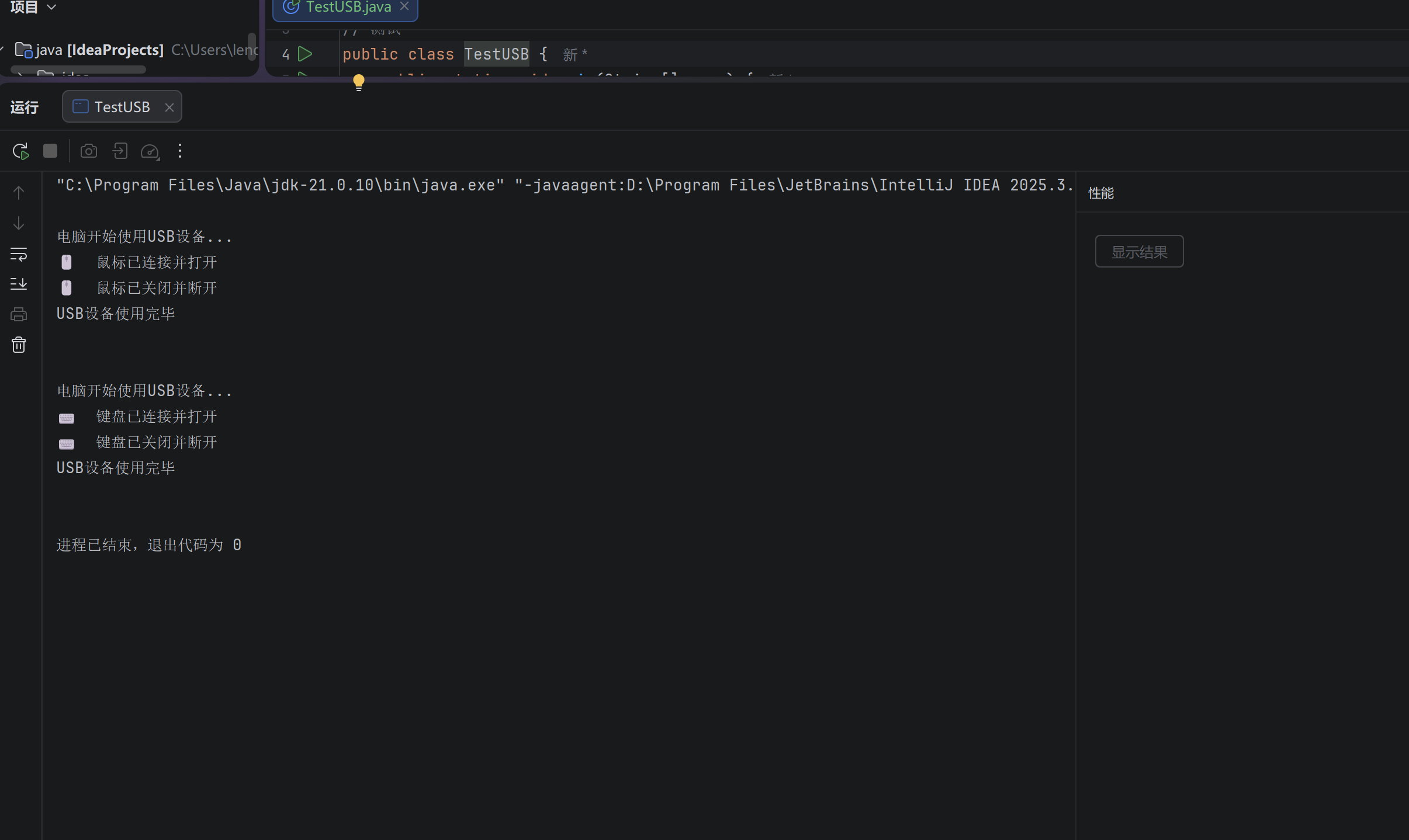Click the down arrow in console sidebar
Viewport: 1409px width, 840px height.
[x=19, y=224]
